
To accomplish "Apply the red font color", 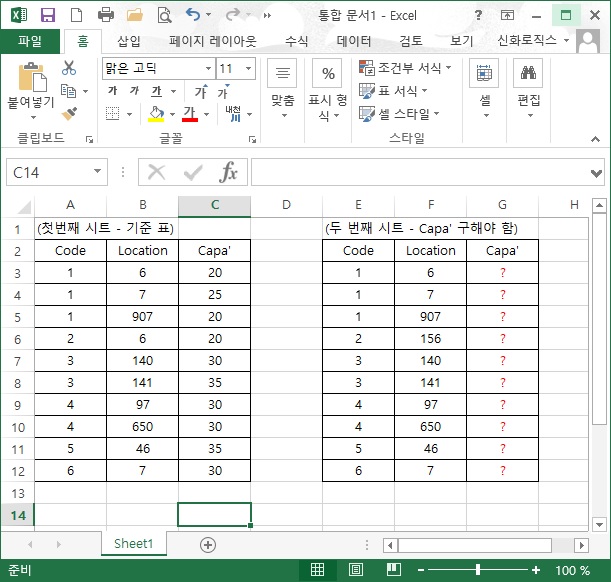I will click(x=190, y=114).
